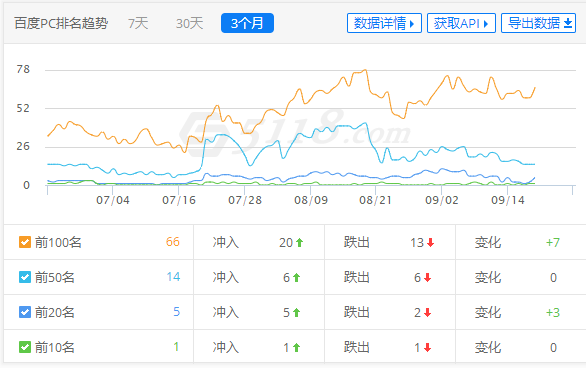
Task: Click green up arrow beside 冲入 20
Action: 299,242
